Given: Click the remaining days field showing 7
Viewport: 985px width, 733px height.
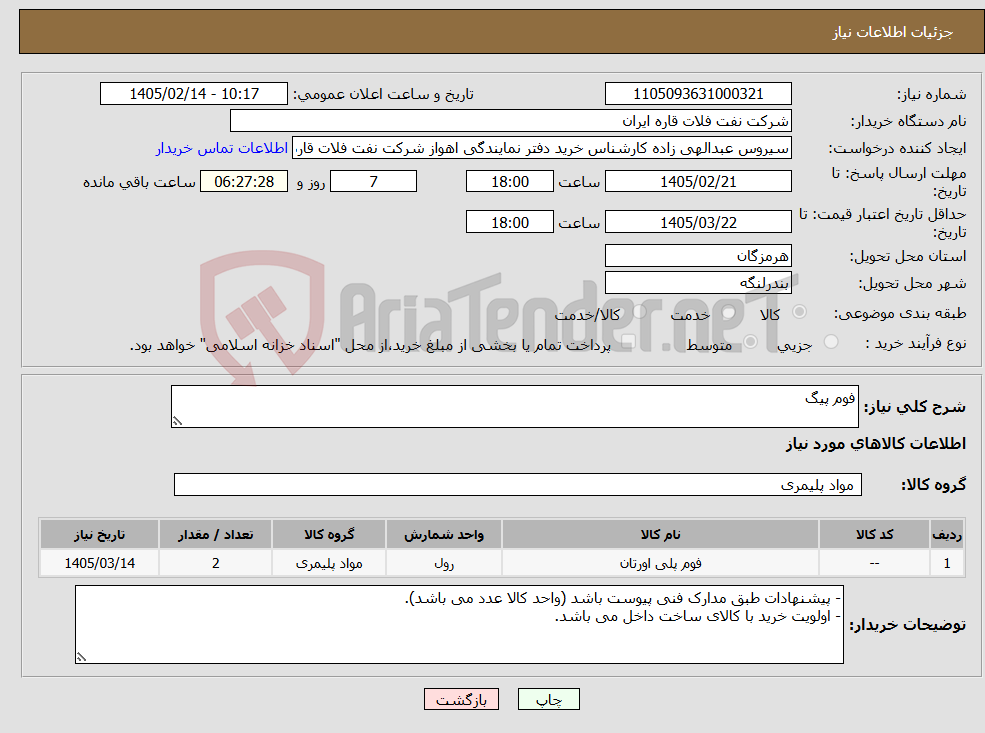Looking at the screenshot, I should [x=373, y=182].
